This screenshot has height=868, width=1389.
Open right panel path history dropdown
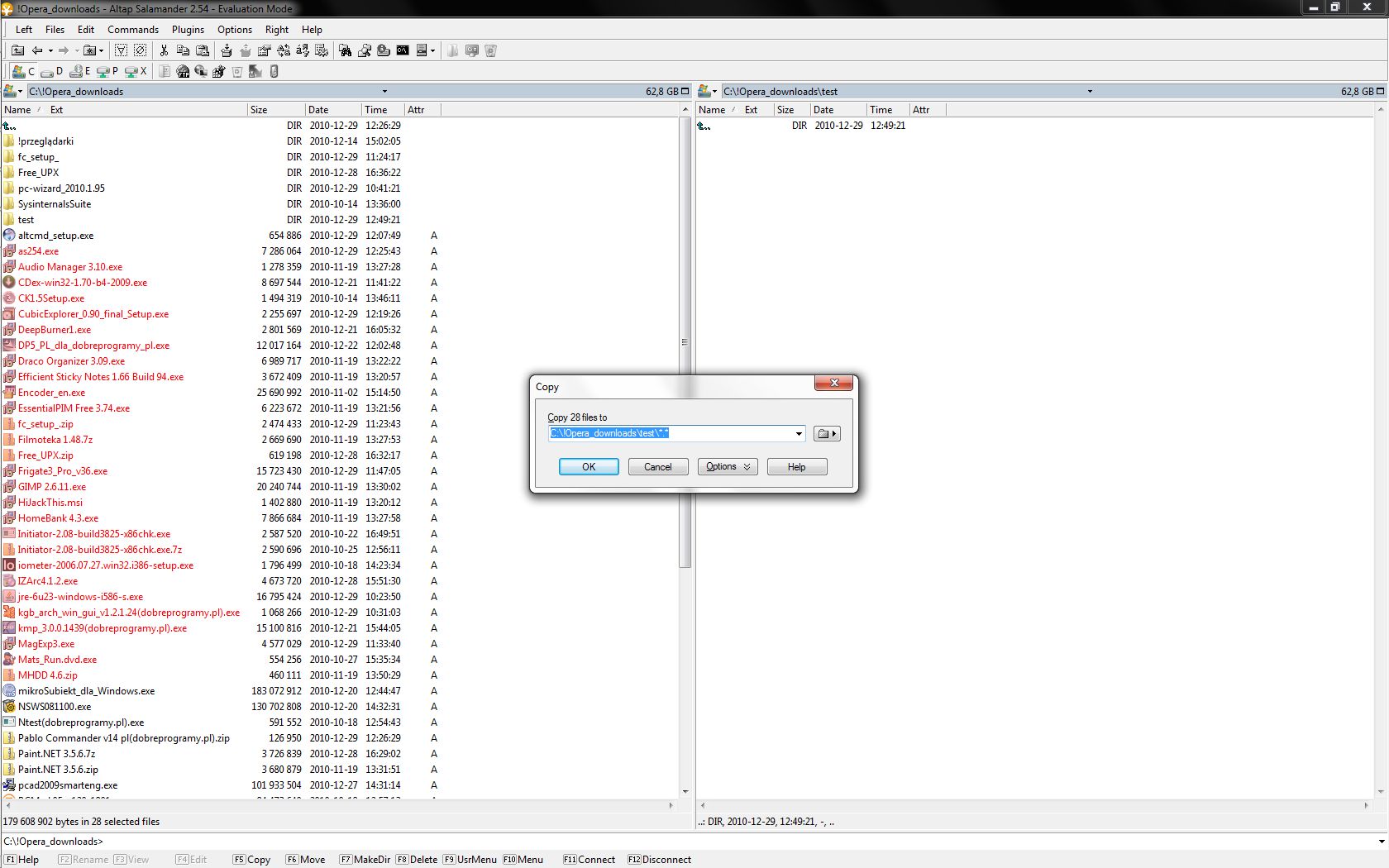click(1090, 91)
